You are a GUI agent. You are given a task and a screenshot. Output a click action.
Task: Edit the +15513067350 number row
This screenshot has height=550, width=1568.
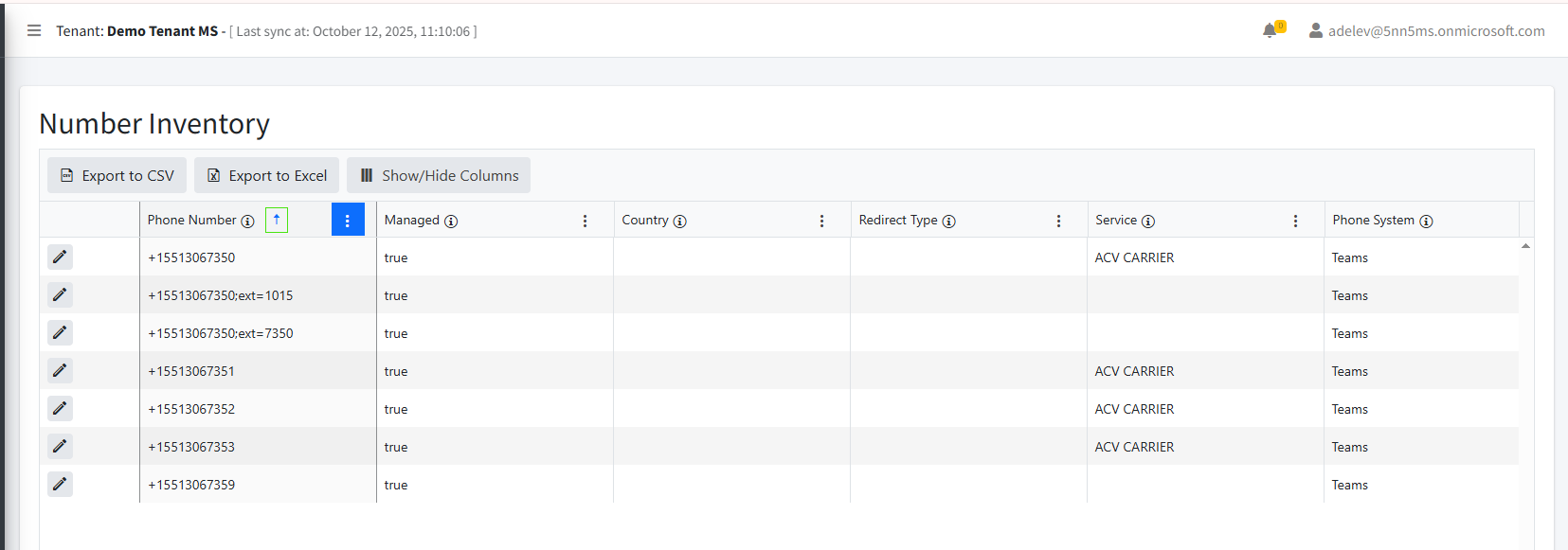point(60,257)
